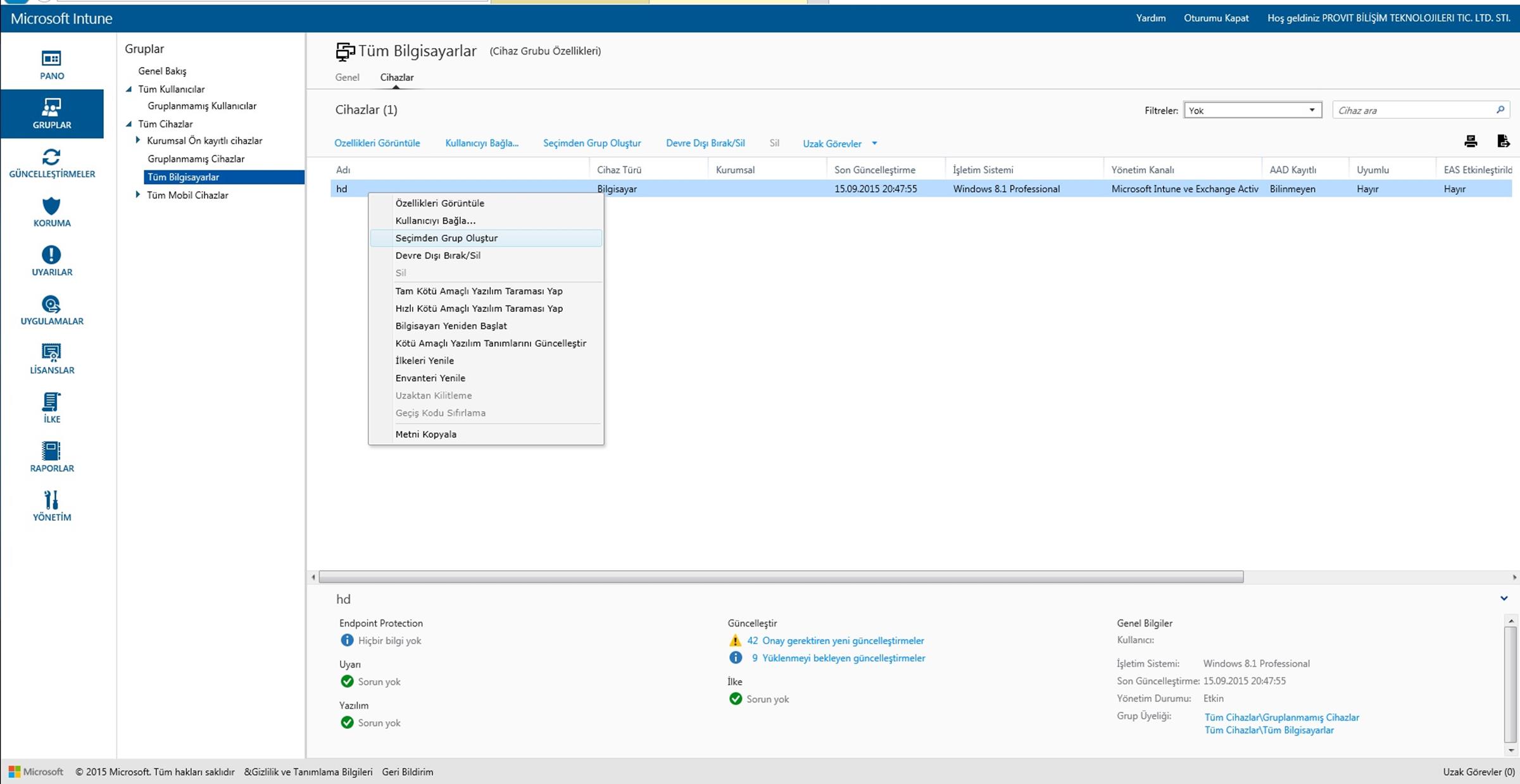The height and width of the screenshot is (784, 1520).
Task: Sort by Son Güncelleştirme column header
Action: [x=875, y=170]
